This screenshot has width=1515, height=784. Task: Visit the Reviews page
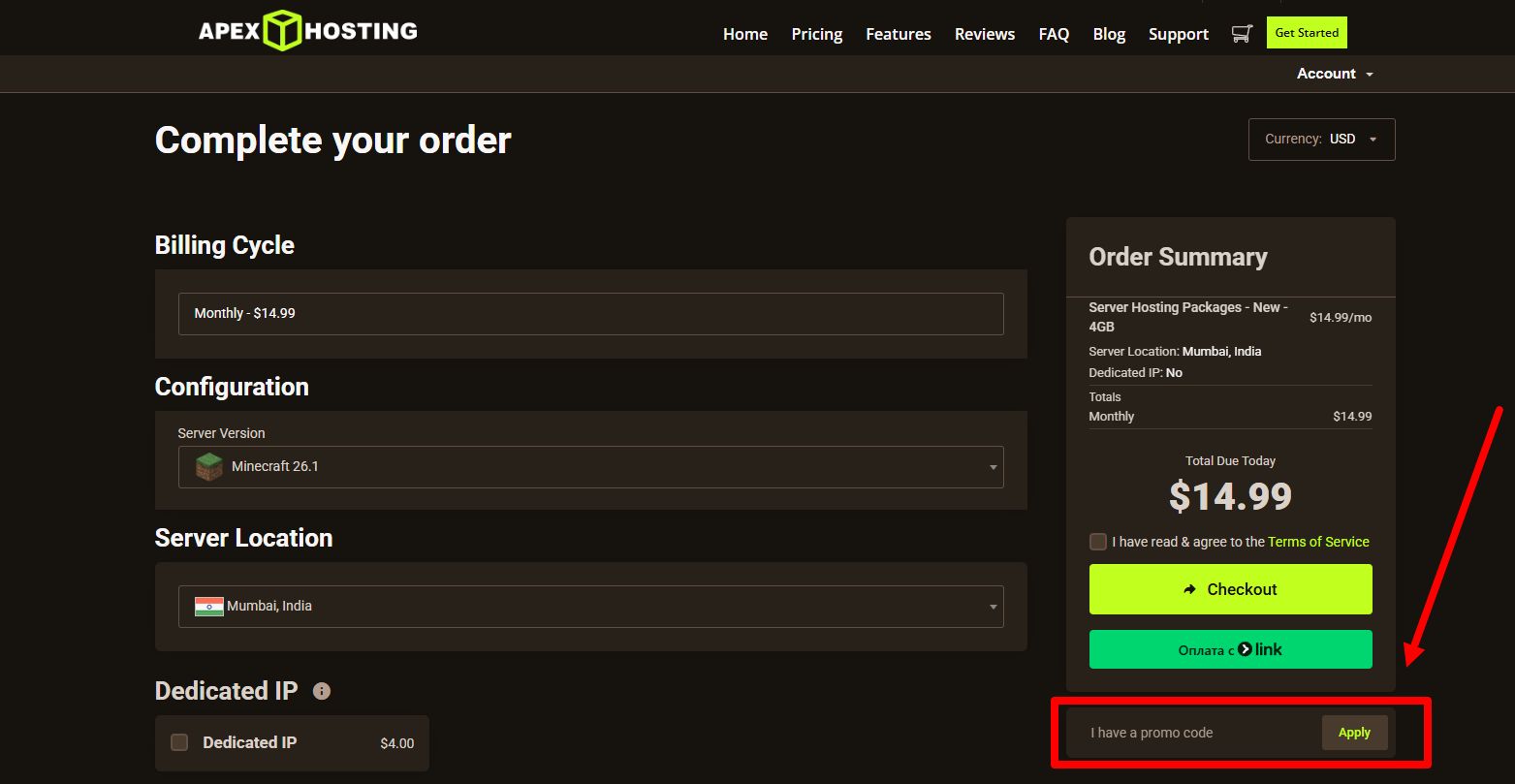pyautogui.click(x=984, y=34)
